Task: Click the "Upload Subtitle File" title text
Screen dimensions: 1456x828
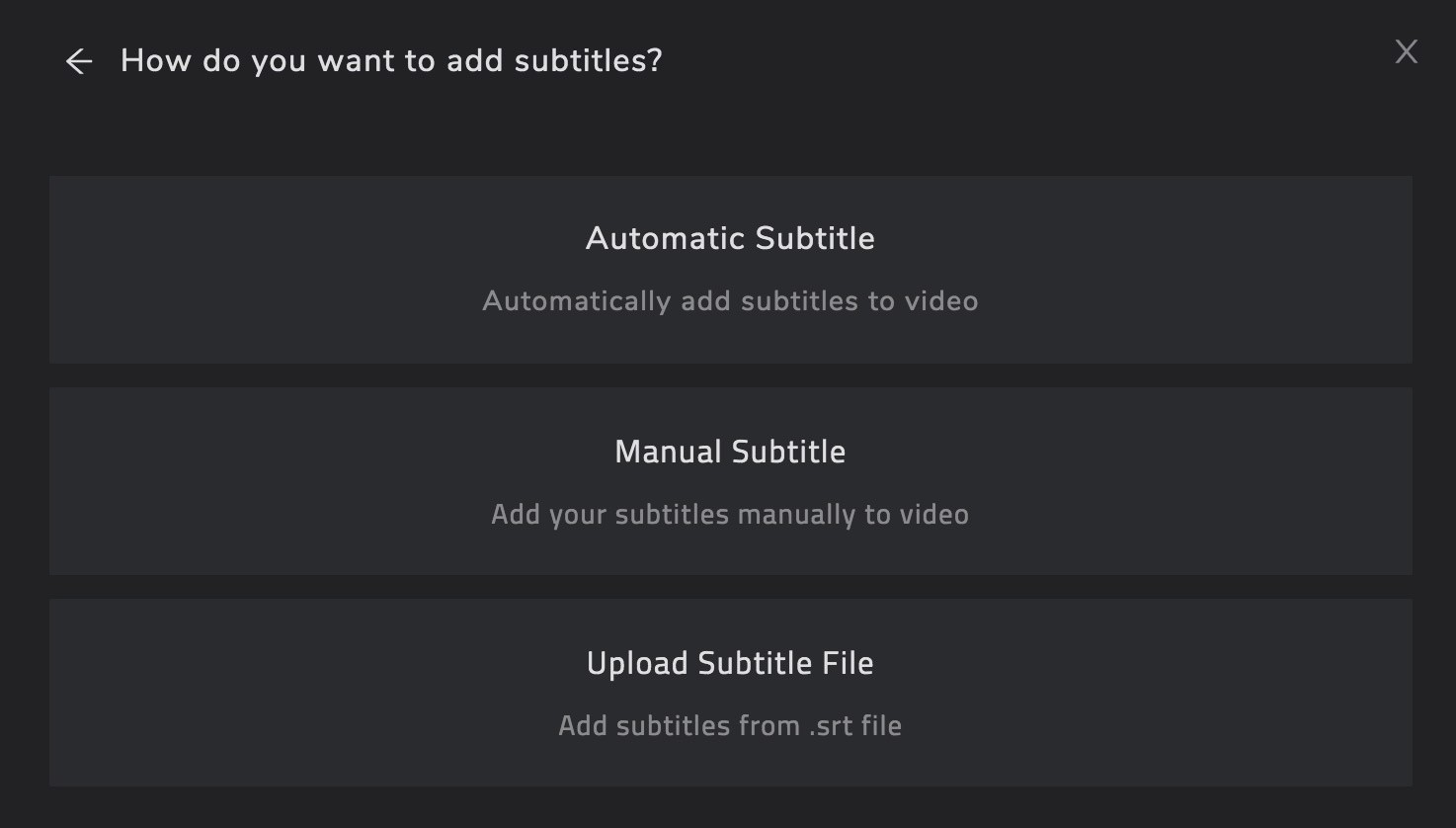Action: [730, 663]
